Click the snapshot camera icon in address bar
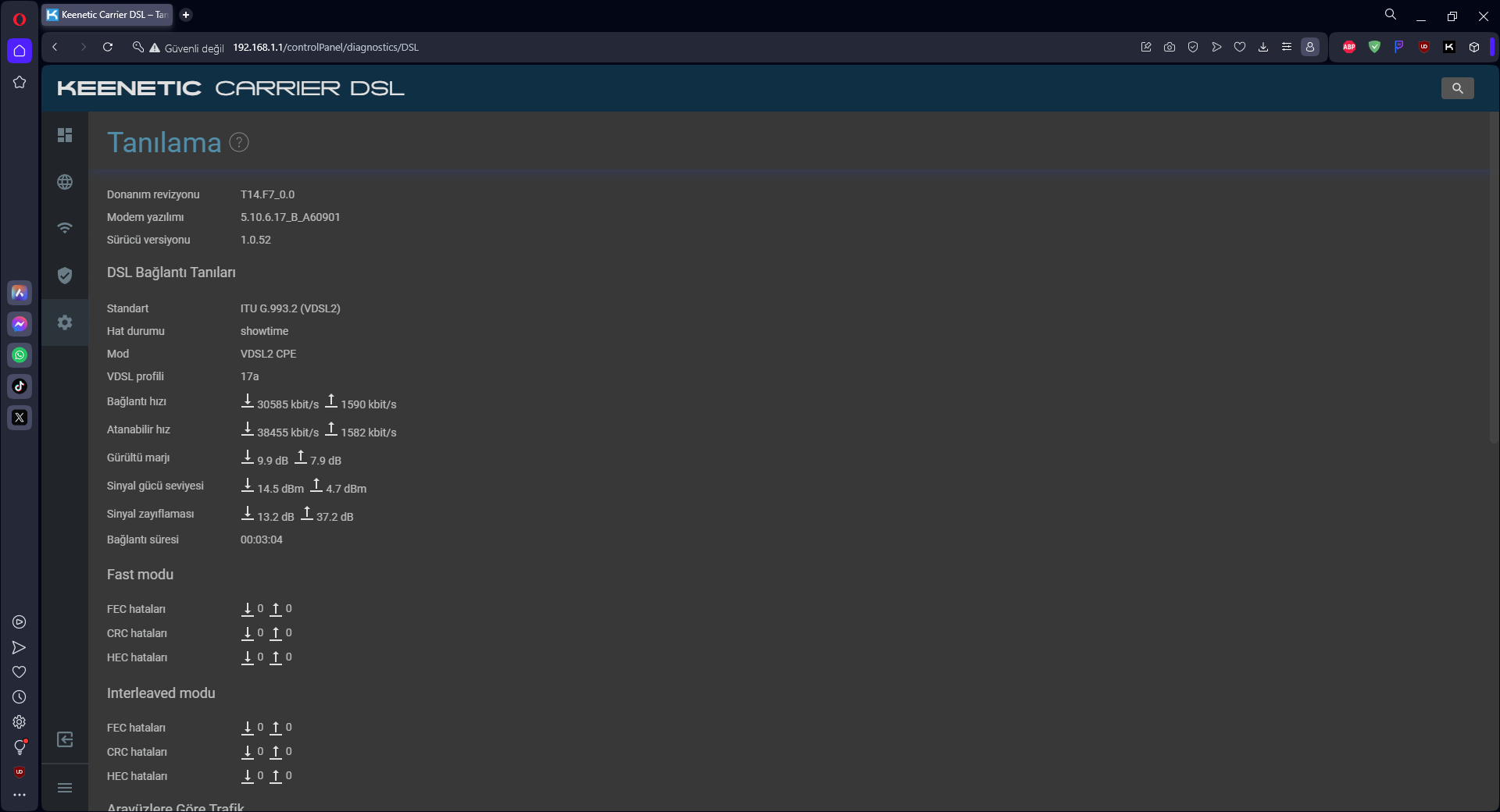This screenshot has width=1500, height=812. coord(1170,47)
